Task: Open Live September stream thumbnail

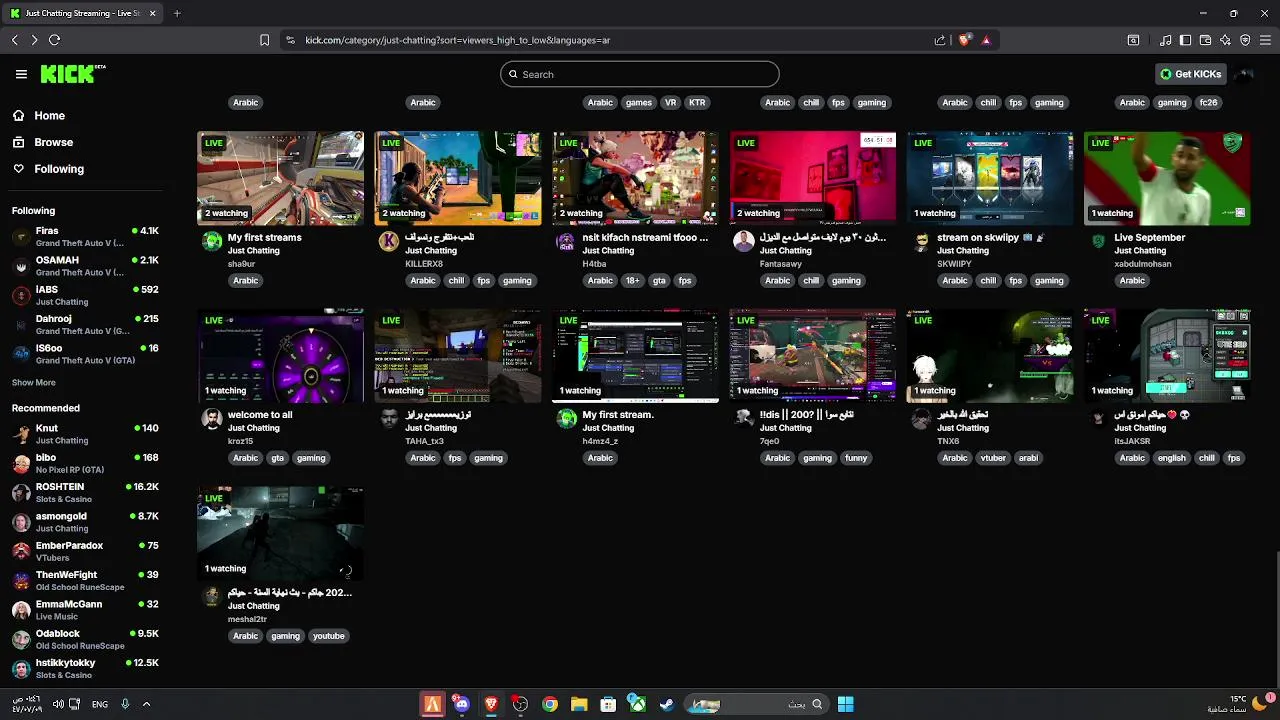Action: [x=1167, y=178]
